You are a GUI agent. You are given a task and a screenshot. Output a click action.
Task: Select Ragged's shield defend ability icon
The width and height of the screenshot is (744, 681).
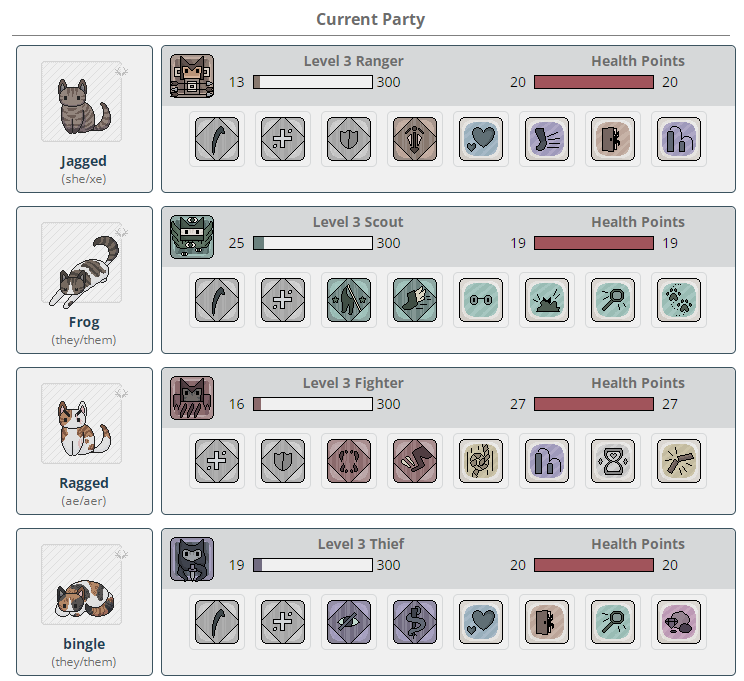283,461
